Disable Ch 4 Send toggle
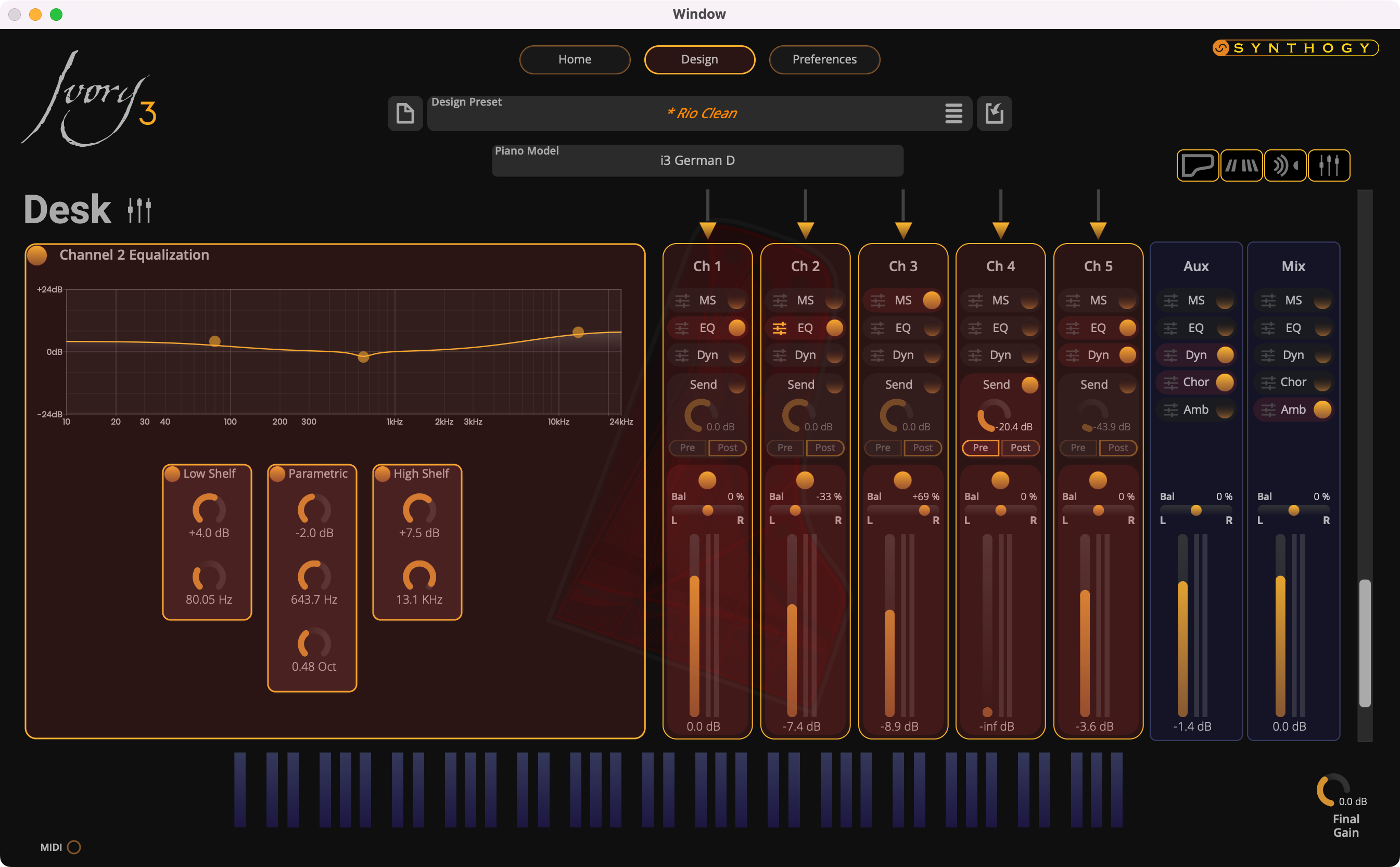 (x=1029, y=385)
